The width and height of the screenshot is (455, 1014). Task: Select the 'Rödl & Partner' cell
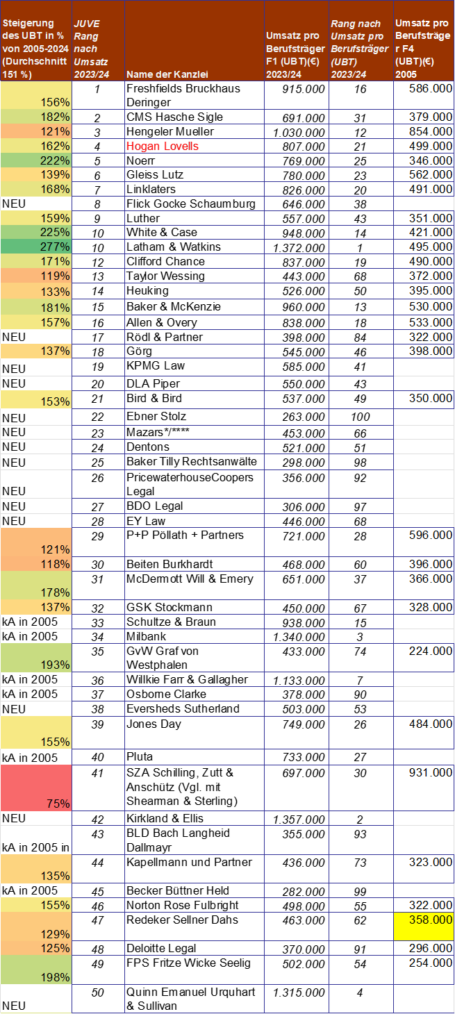click(194, 337)
